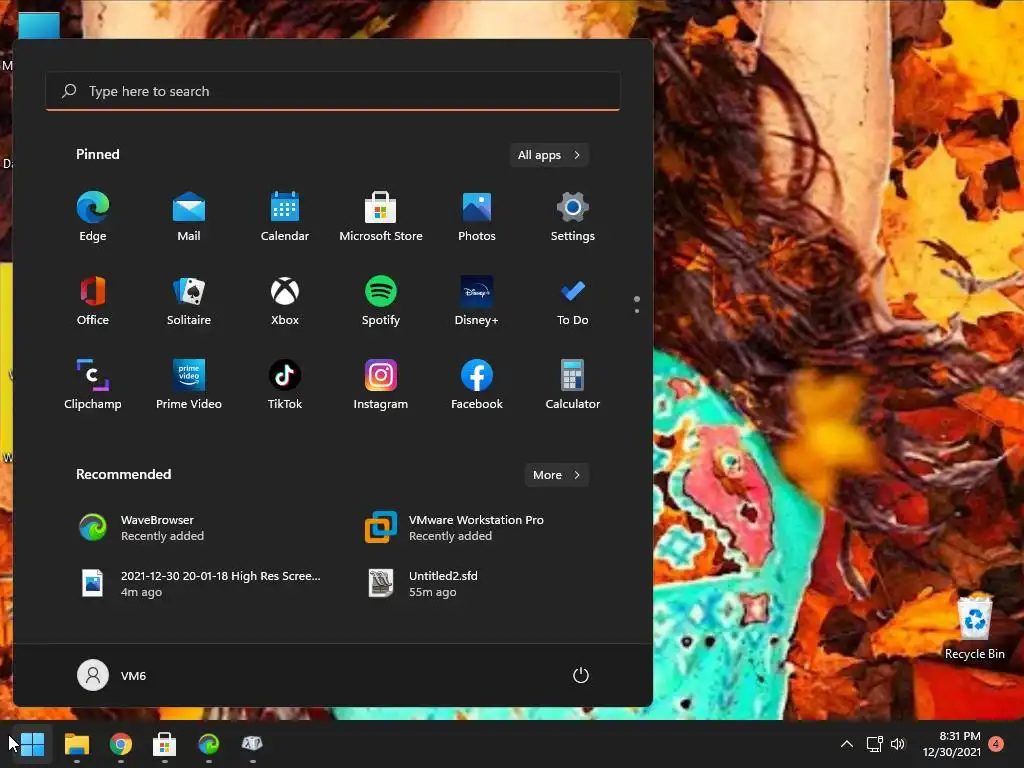Launch the Office app
1024x768 pixels.
[93, 300]
